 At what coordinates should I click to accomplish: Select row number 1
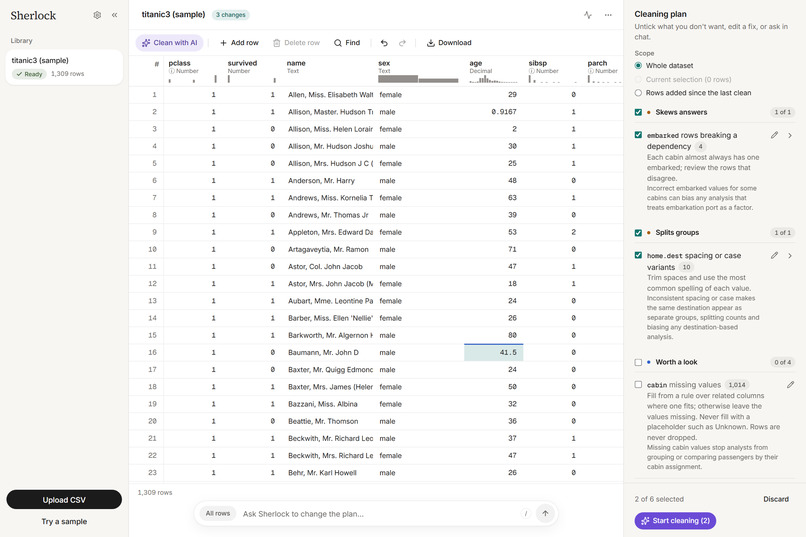point(146,95)
